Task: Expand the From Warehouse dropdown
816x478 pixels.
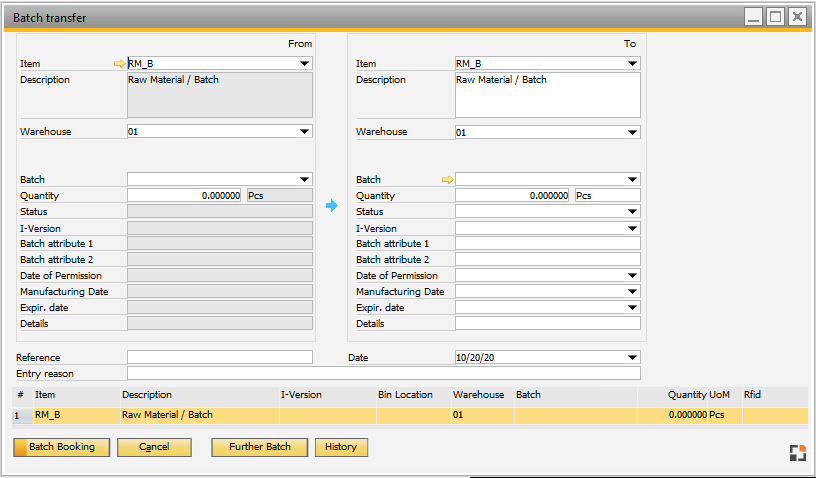Action: [305, 132]
